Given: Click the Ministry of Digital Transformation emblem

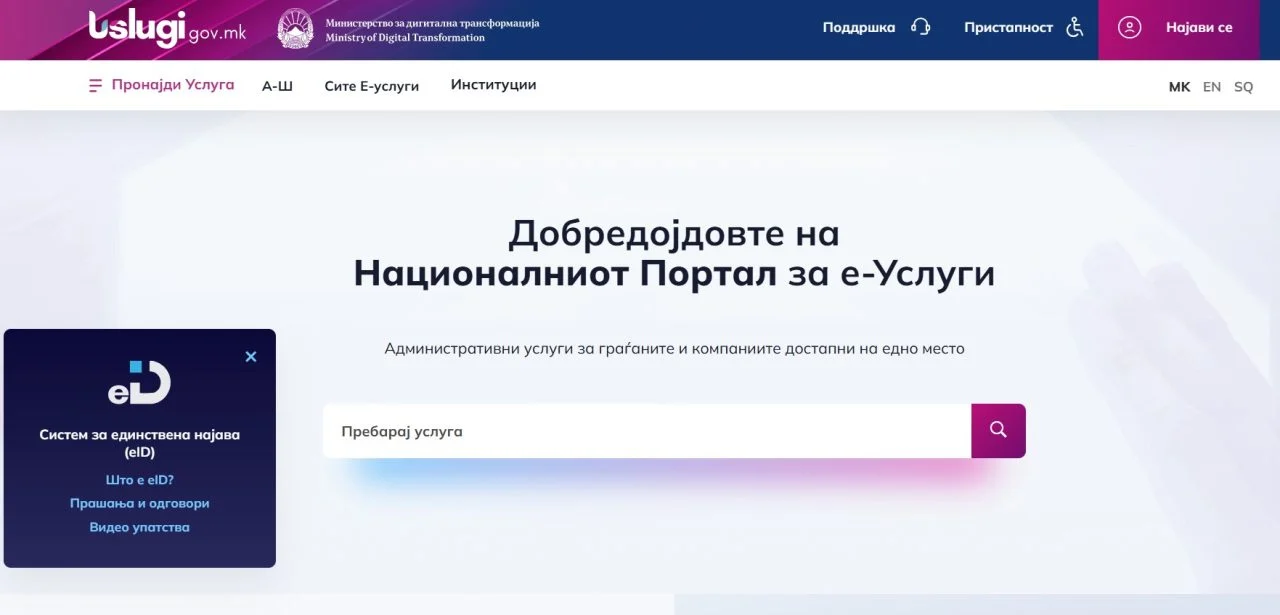Looking at the screenshot, I should click(295, 29).
